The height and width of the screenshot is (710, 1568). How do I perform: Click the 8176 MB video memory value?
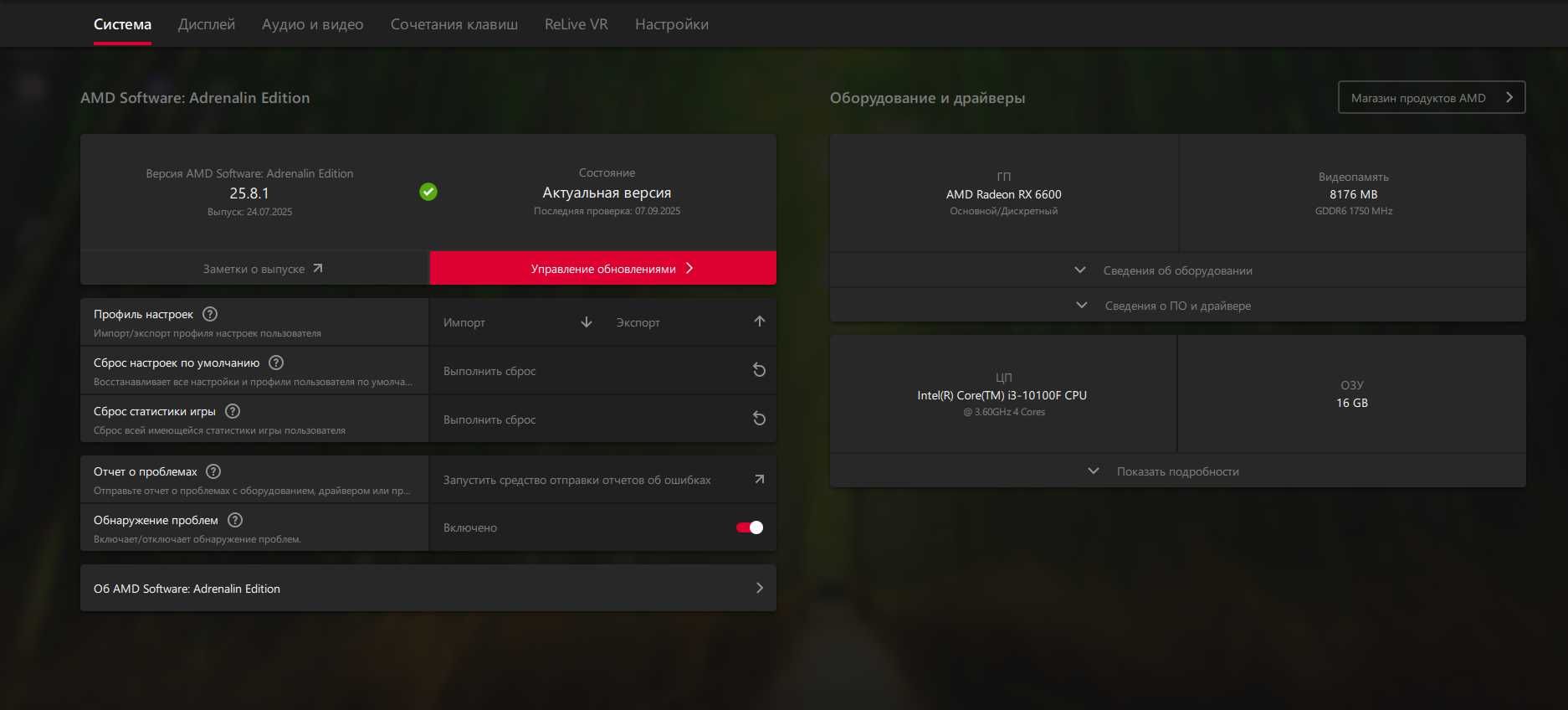(x=1354, y=194)
